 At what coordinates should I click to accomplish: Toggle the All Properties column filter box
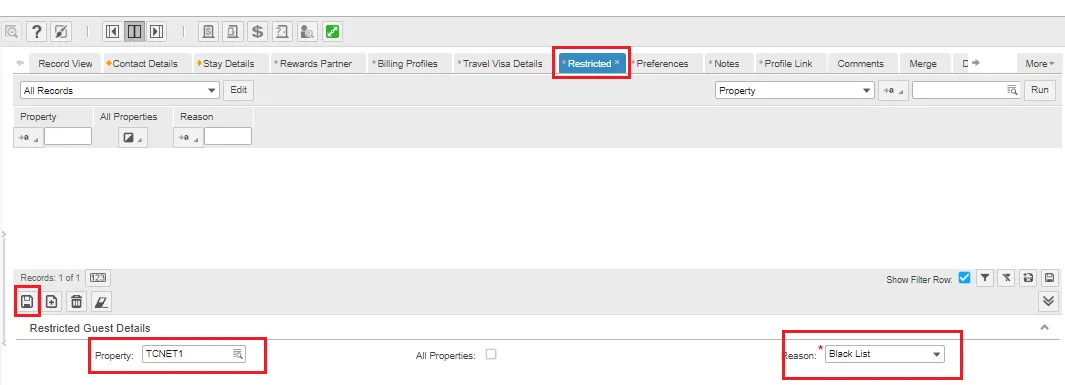132,138
